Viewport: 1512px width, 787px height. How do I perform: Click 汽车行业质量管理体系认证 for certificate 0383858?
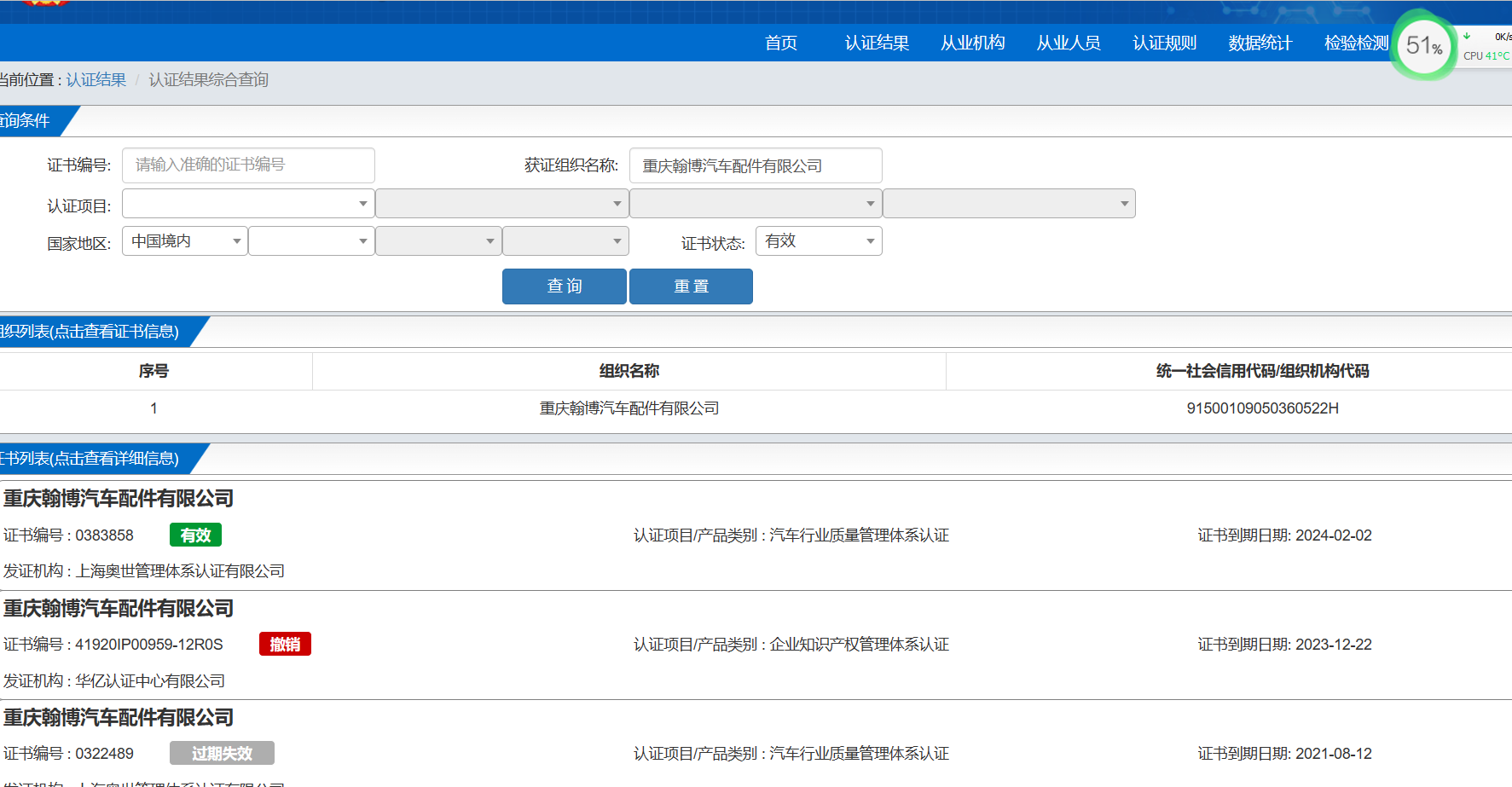pos(860,535)
